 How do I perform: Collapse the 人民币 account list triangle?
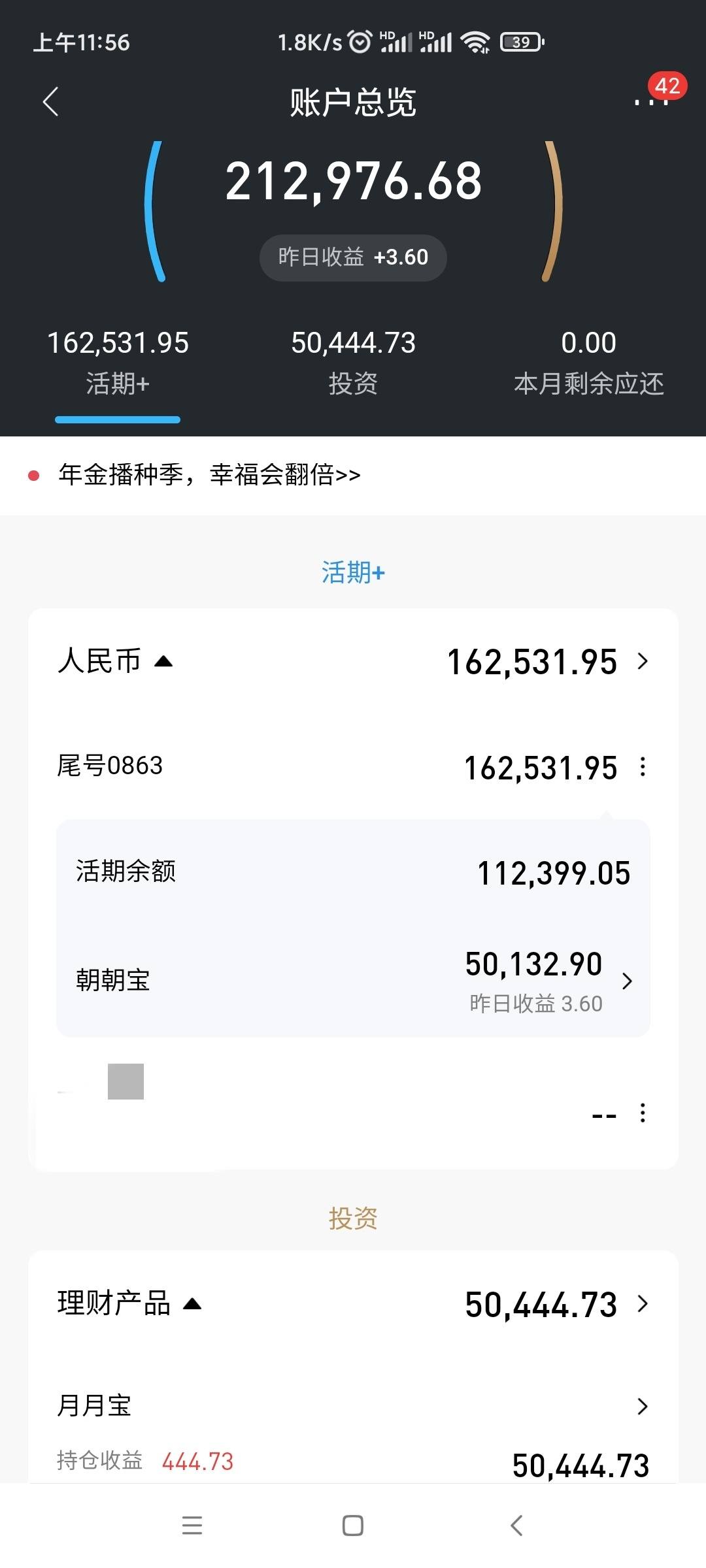tap(163, 661)
